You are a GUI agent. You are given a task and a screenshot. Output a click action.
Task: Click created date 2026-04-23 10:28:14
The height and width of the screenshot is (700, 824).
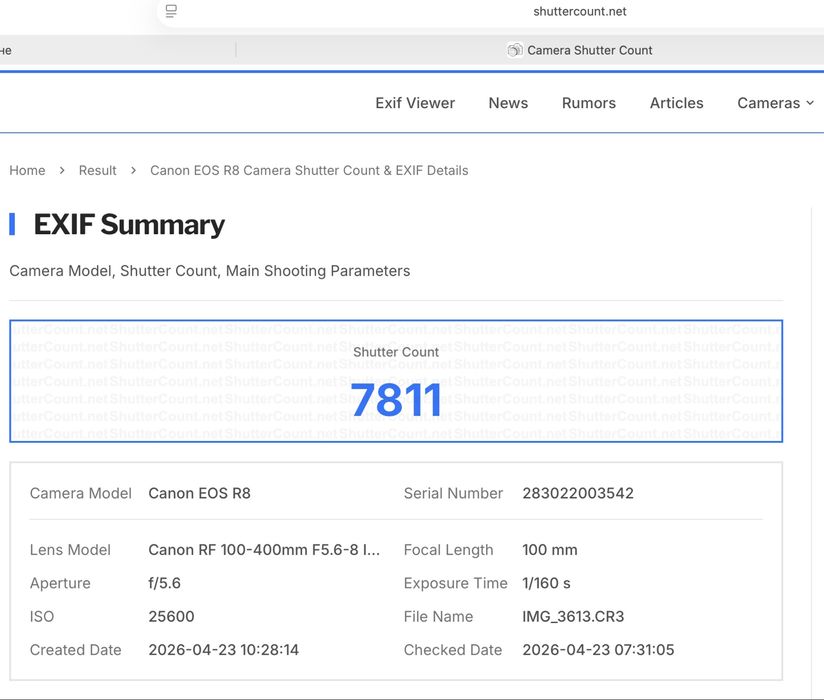click(223, 650)
